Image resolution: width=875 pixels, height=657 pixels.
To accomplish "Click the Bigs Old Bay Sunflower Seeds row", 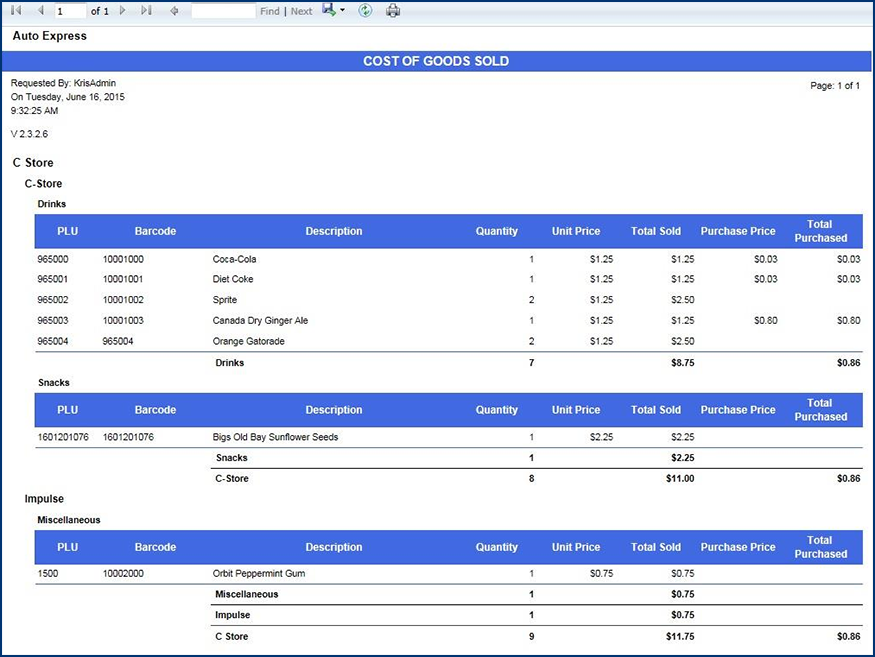I will [x=275, y=437].
